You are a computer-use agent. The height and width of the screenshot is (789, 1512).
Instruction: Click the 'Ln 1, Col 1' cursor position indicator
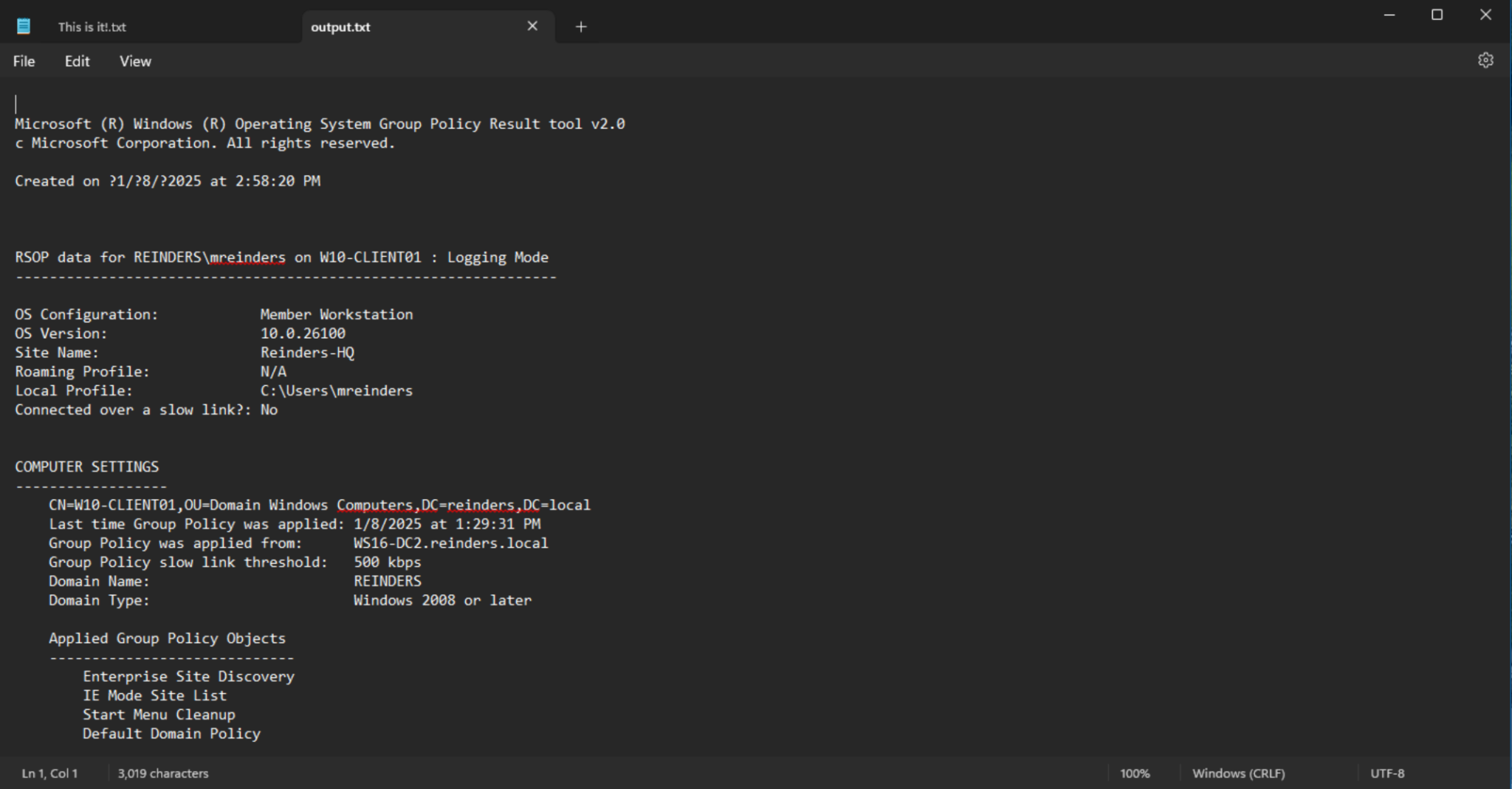point(49,773)
